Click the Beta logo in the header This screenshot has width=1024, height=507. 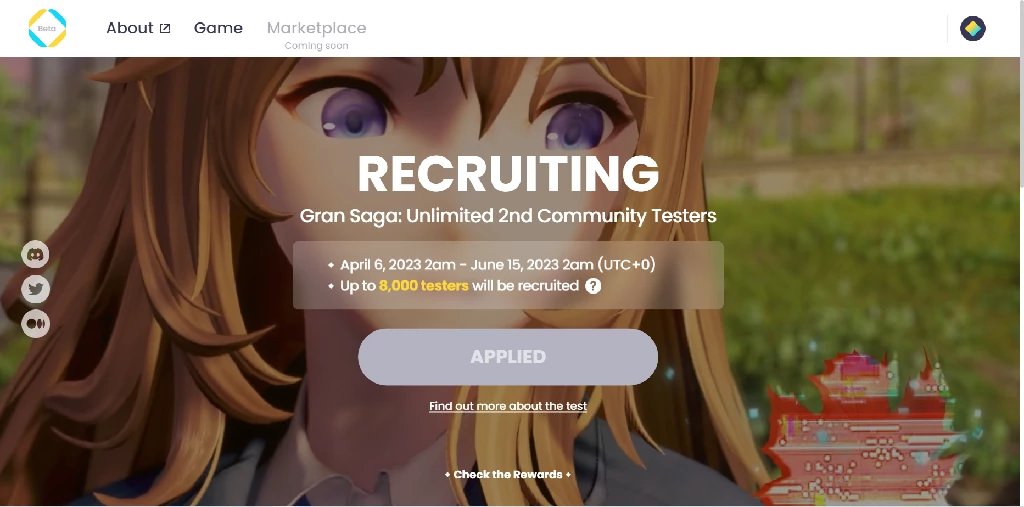pyautogui.click(x=47, y=28)
